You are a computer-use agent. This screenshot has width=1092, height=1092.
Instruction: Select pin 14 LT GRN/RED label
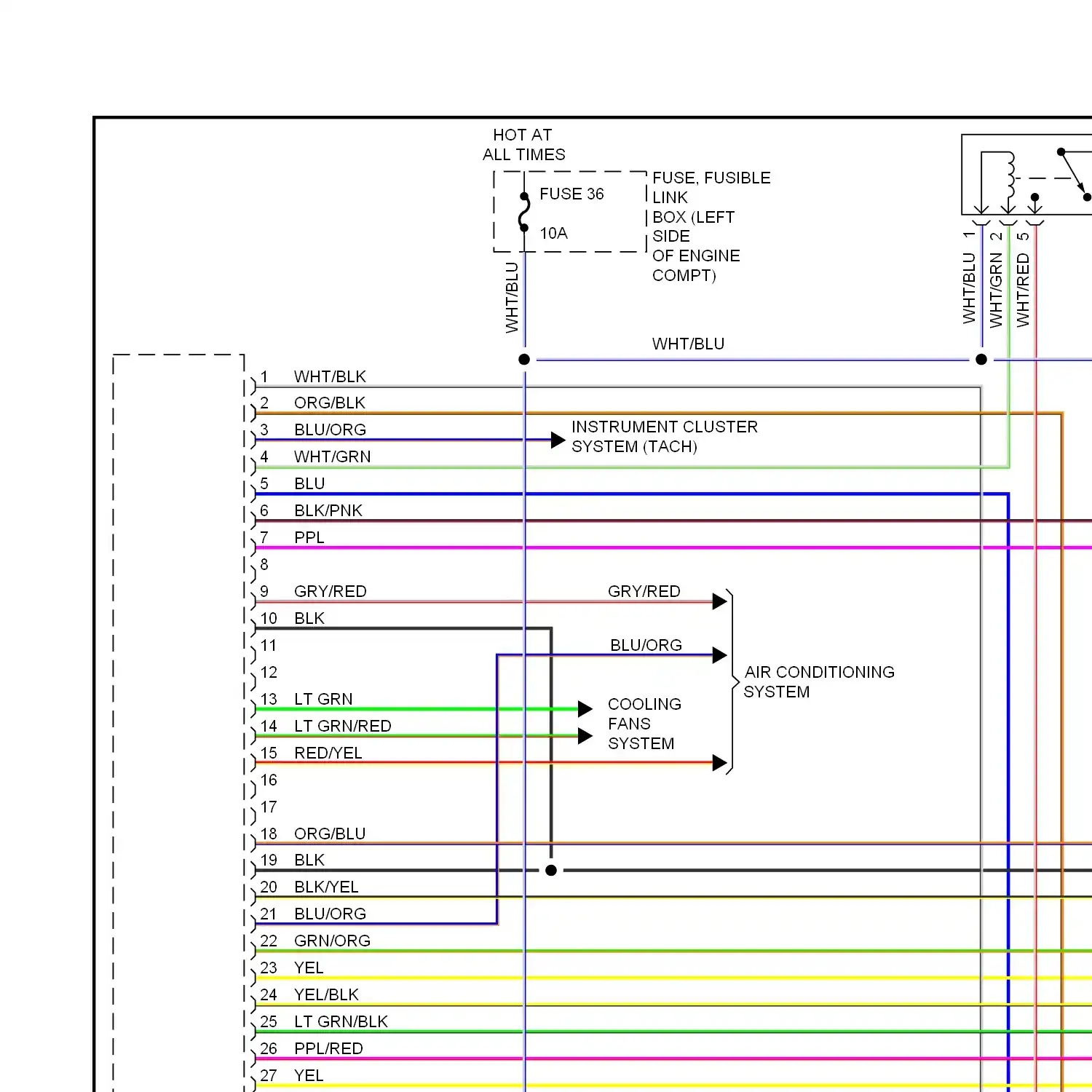point(343,726)
